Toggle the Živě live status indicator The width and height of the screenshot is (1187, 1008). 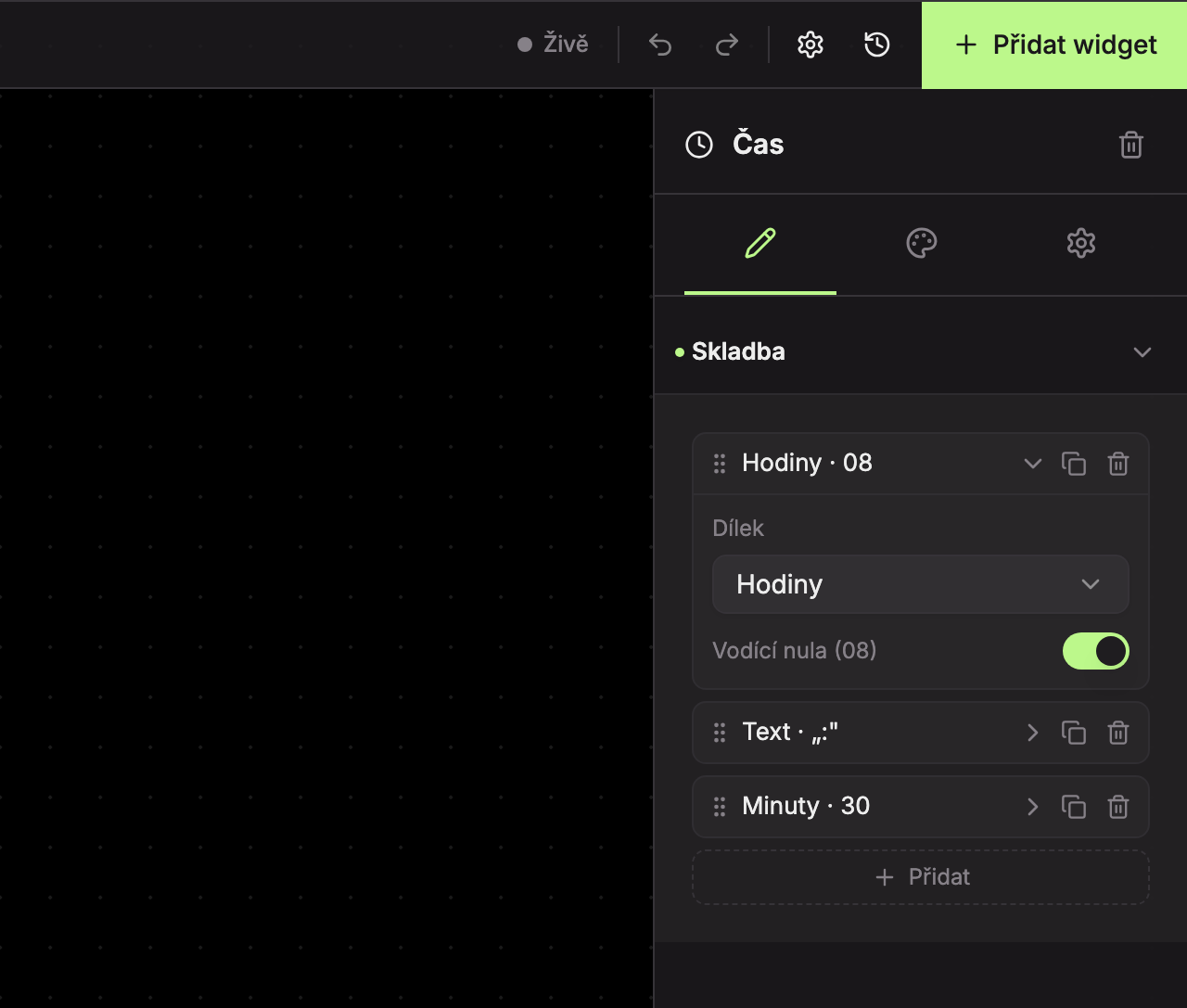[553, 45]
